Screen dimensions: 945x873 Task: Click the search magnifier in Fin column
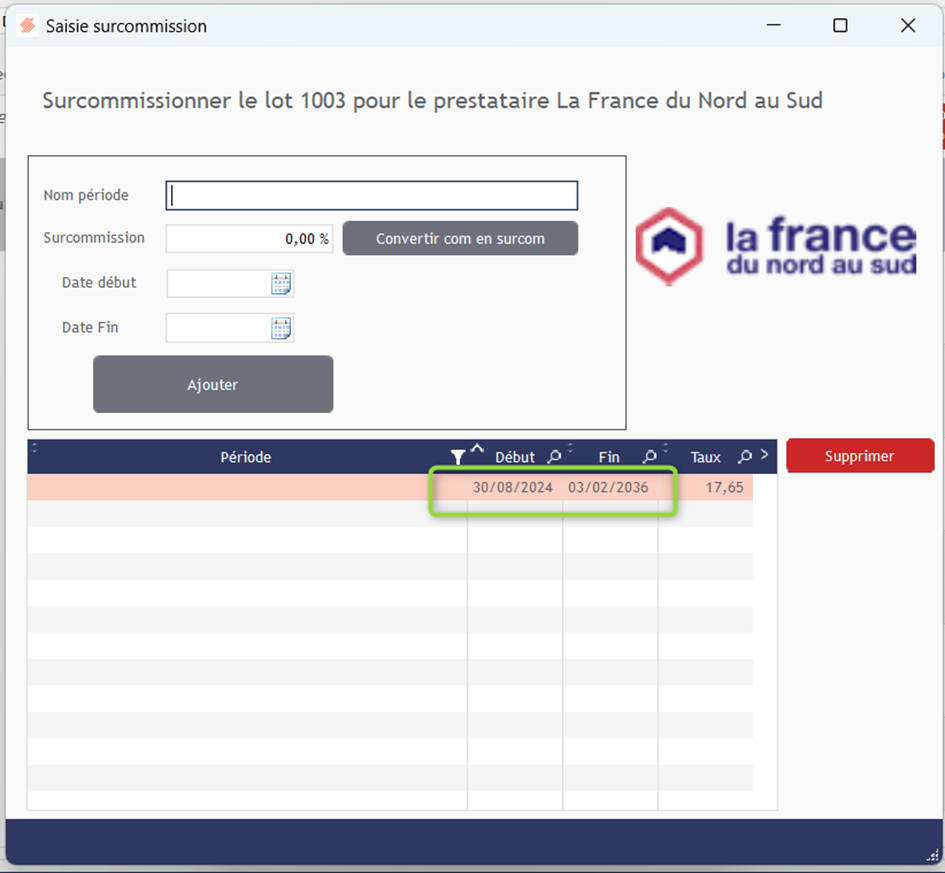(649, 457)
